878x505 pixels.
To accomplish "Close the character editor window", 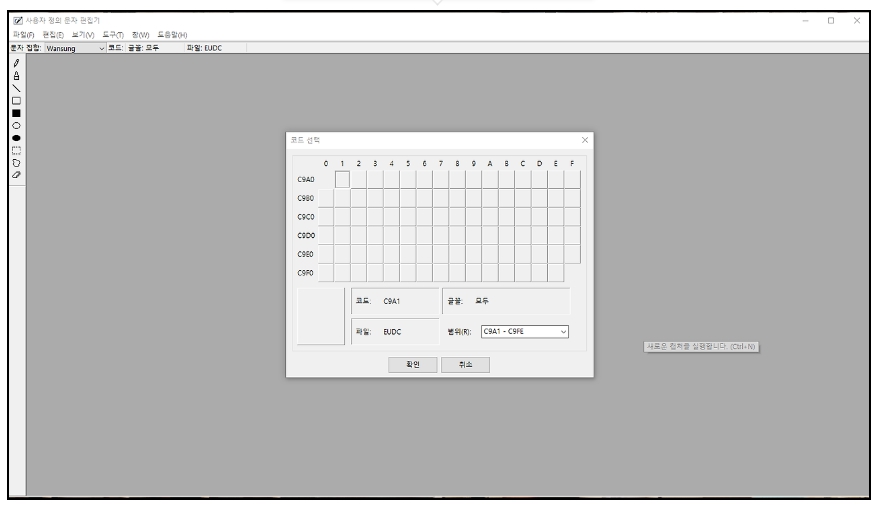I will click(857, 21).
